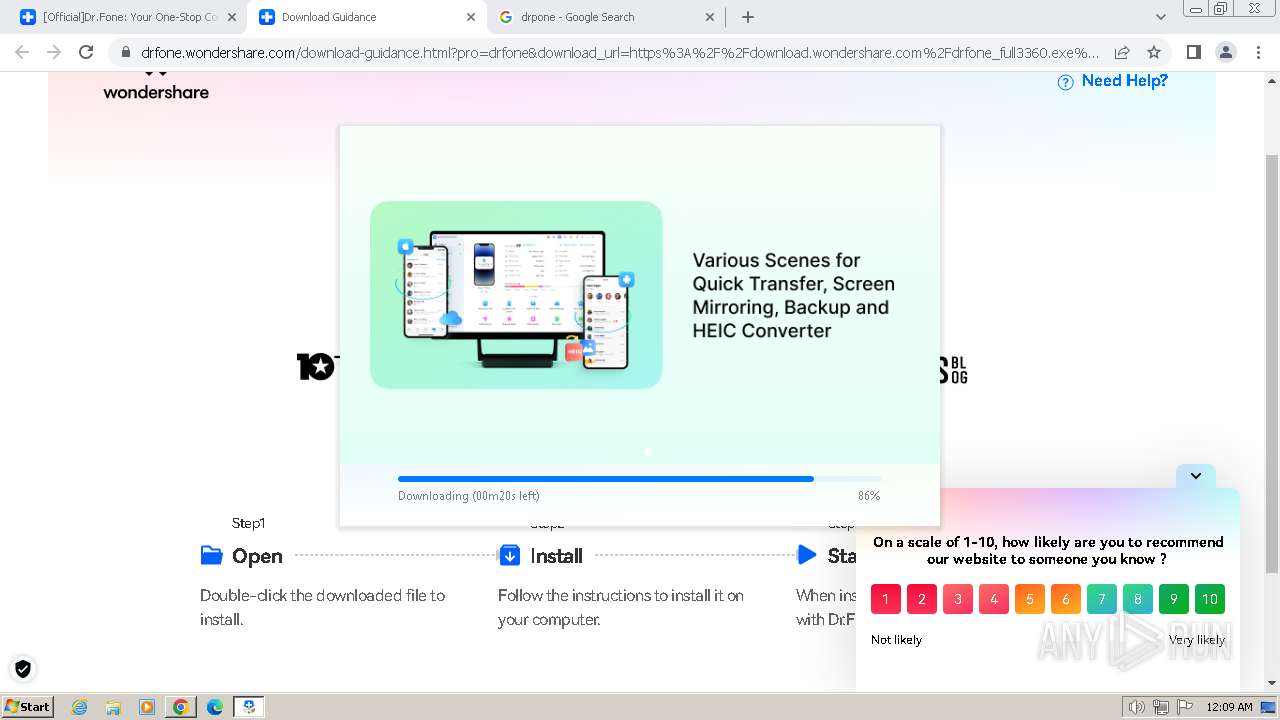The image size is (1280, 720).
Task: Close the Dr.Fone official tab
Action: click(x=231, y=17)
